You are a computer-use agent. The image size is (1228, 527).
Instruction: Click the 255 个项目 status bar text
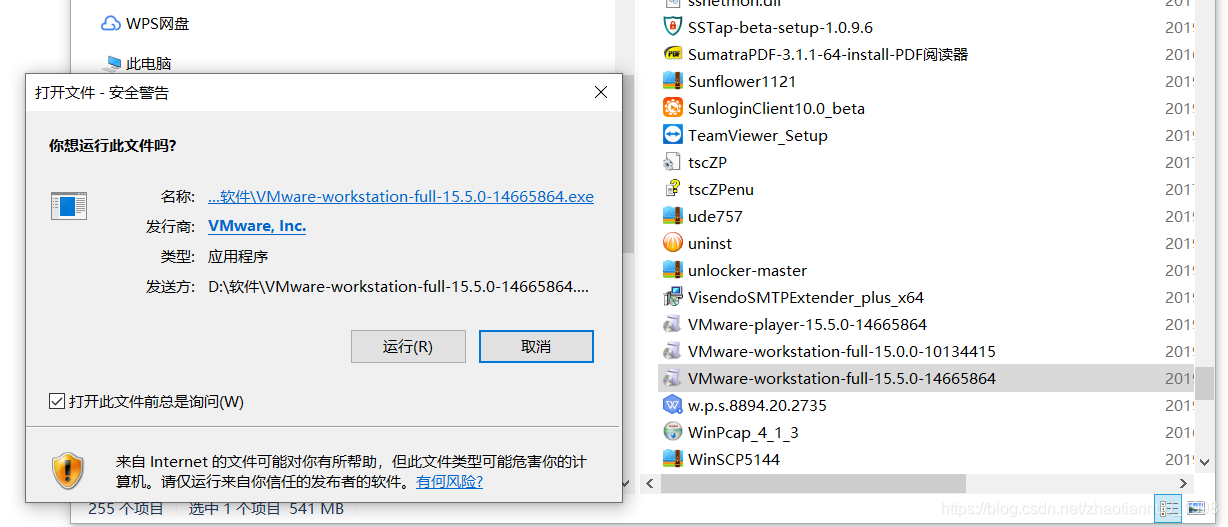[125, 508]
